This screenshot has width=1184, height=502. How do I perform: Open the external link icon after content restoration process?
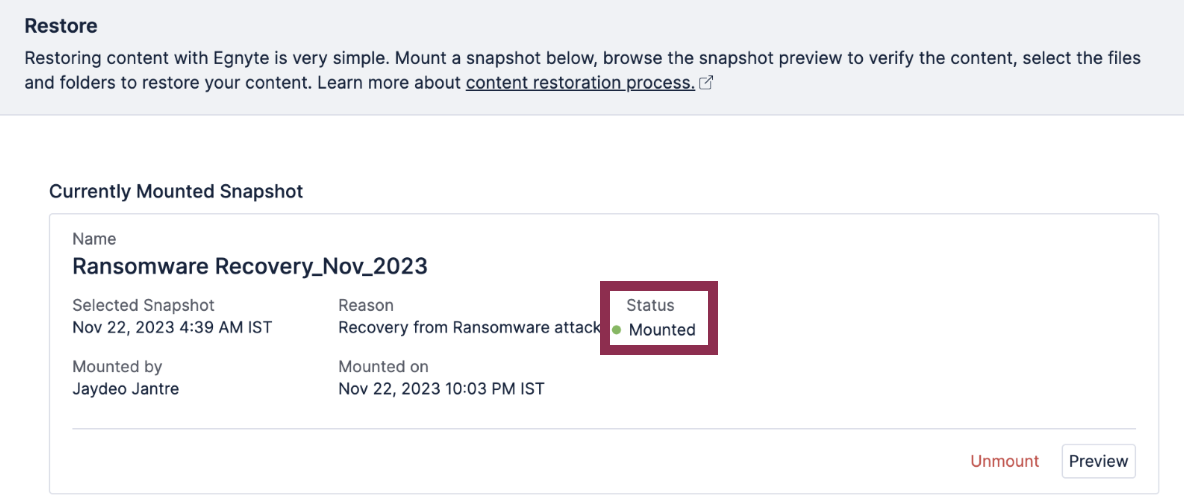coord(706,84)
